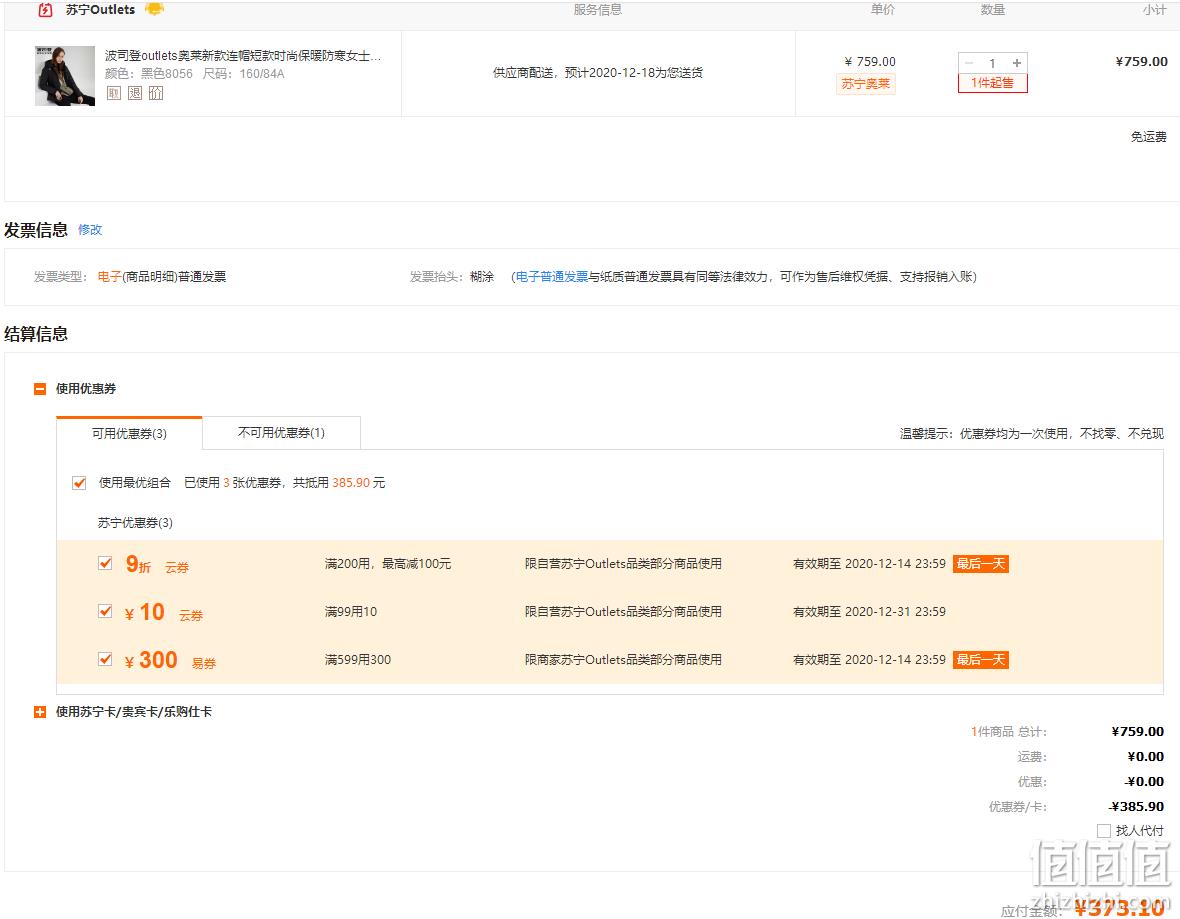Toggle the 使用最优组合 checkbox
Screen dimensions: 1180x919
coord(79,483)
